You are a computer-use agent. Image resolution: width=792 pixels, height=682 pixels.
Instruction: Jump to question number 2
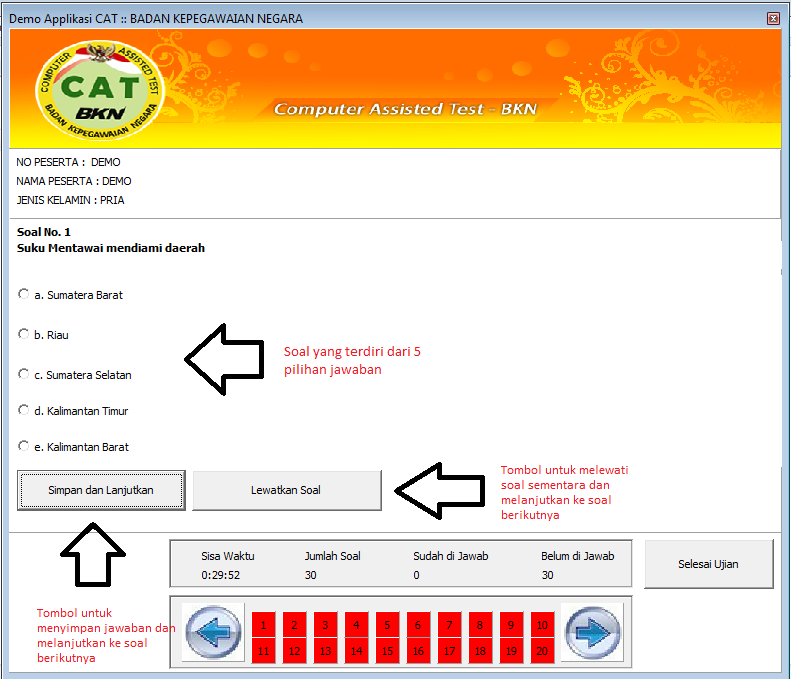(294, 625)
